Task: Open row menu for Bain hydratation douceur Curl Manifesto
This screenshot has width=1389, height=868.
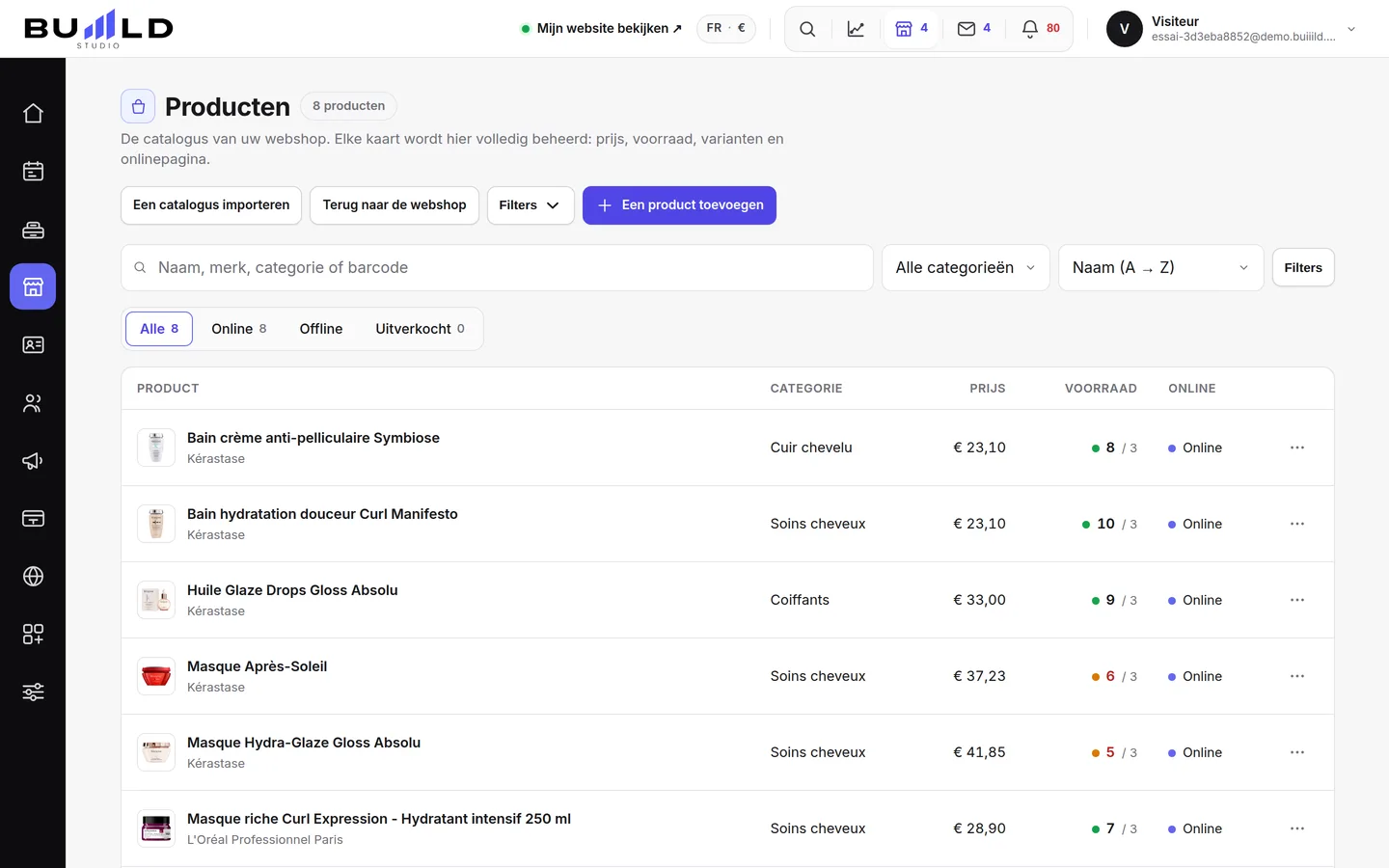Action: tap(1297, 524)
